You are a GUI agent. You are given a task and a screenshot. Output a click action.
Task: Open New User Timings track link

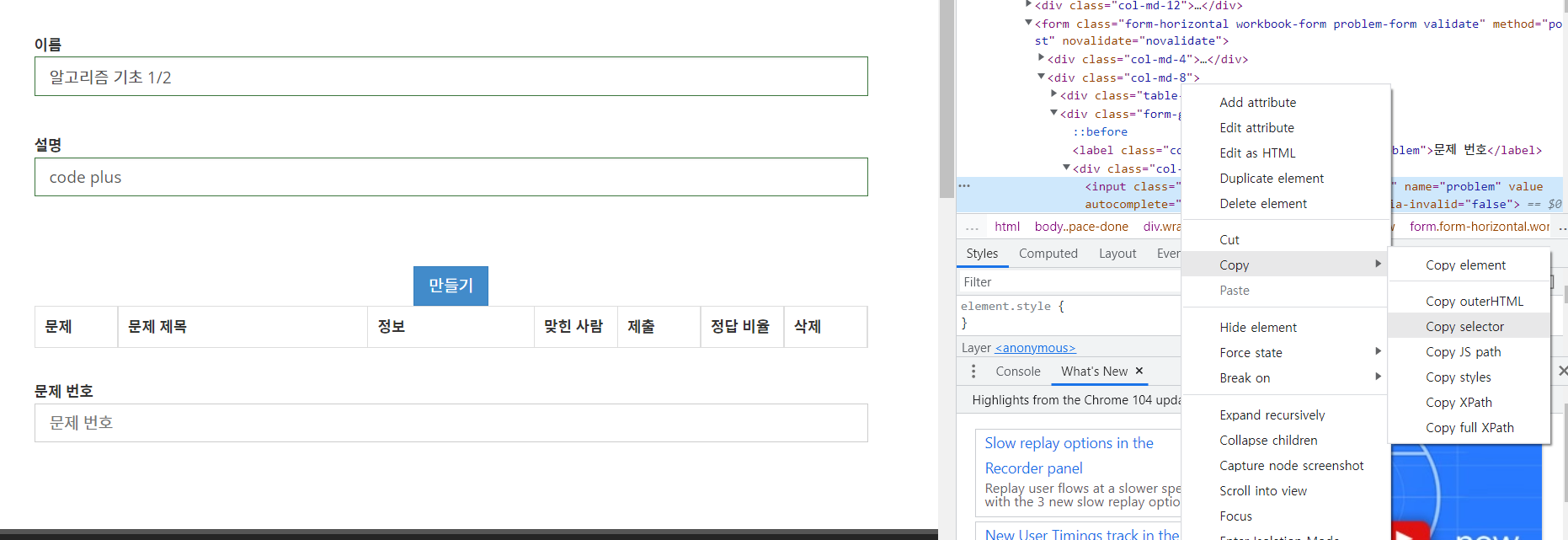tap(1082, 534)
